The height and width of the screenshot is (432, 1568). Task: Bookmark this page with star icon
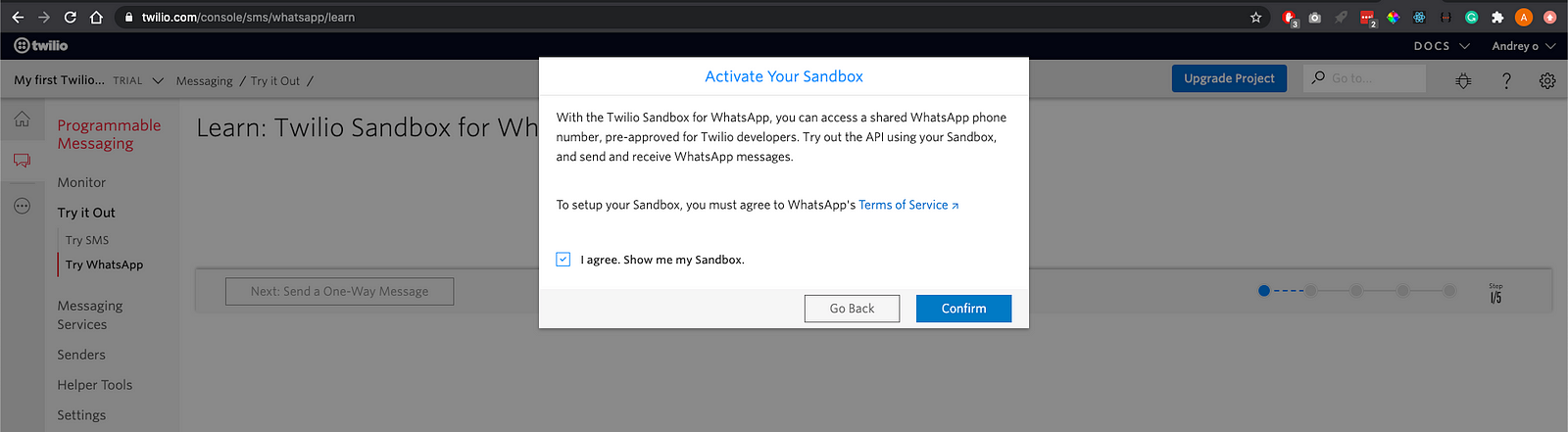(1255, 17)
